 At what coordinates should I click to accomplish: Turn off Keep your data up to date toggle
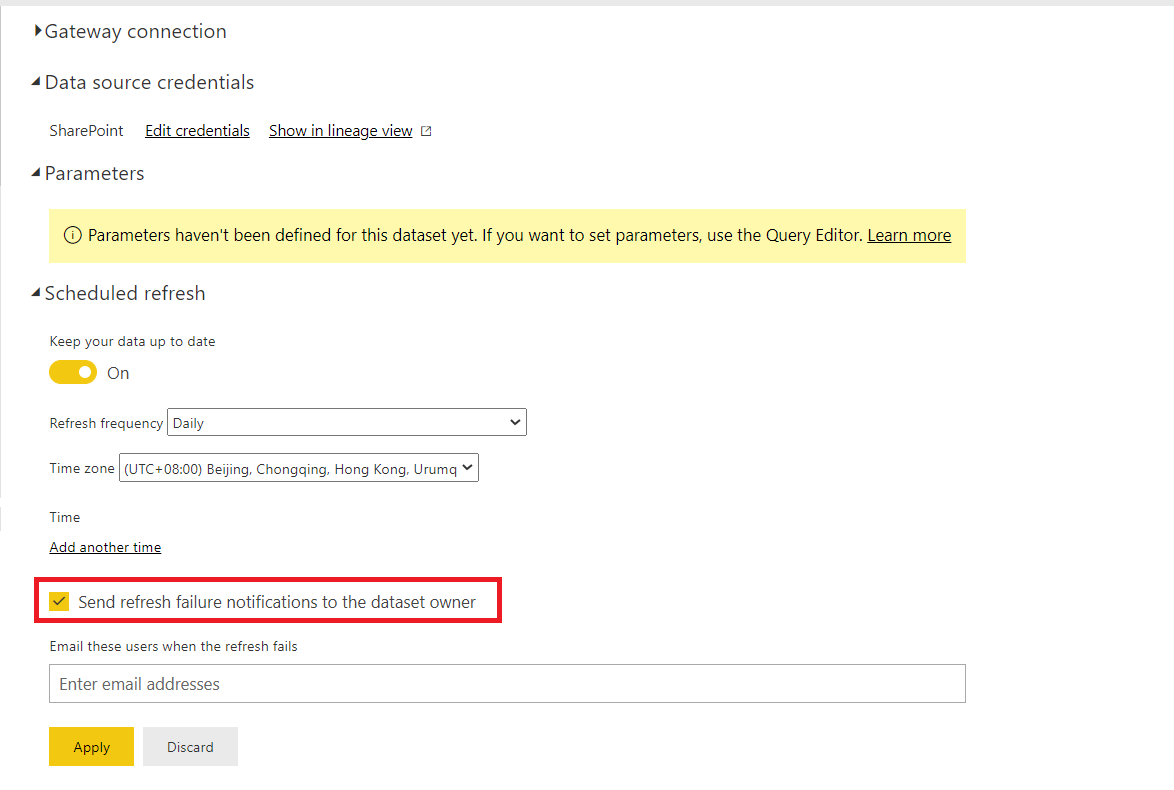tap(73, 372)
